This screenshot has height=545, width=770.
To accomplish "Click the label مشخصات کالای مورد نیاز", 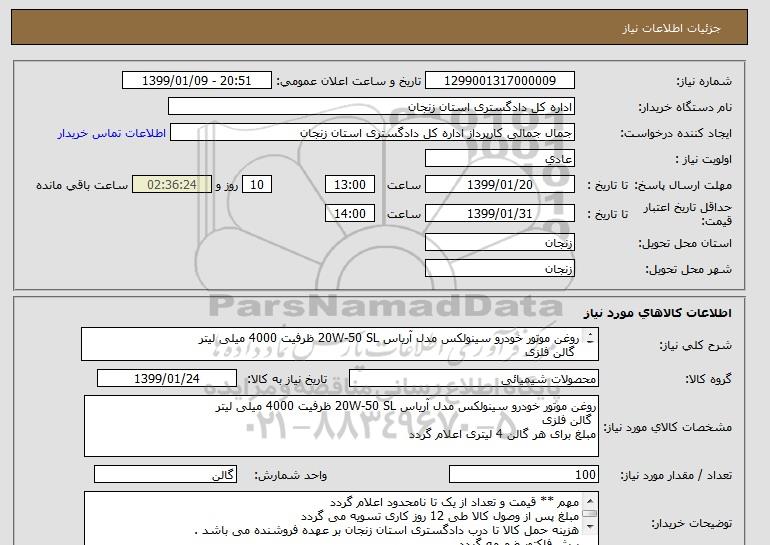I will pyautogui.click(x=668, y=427).
